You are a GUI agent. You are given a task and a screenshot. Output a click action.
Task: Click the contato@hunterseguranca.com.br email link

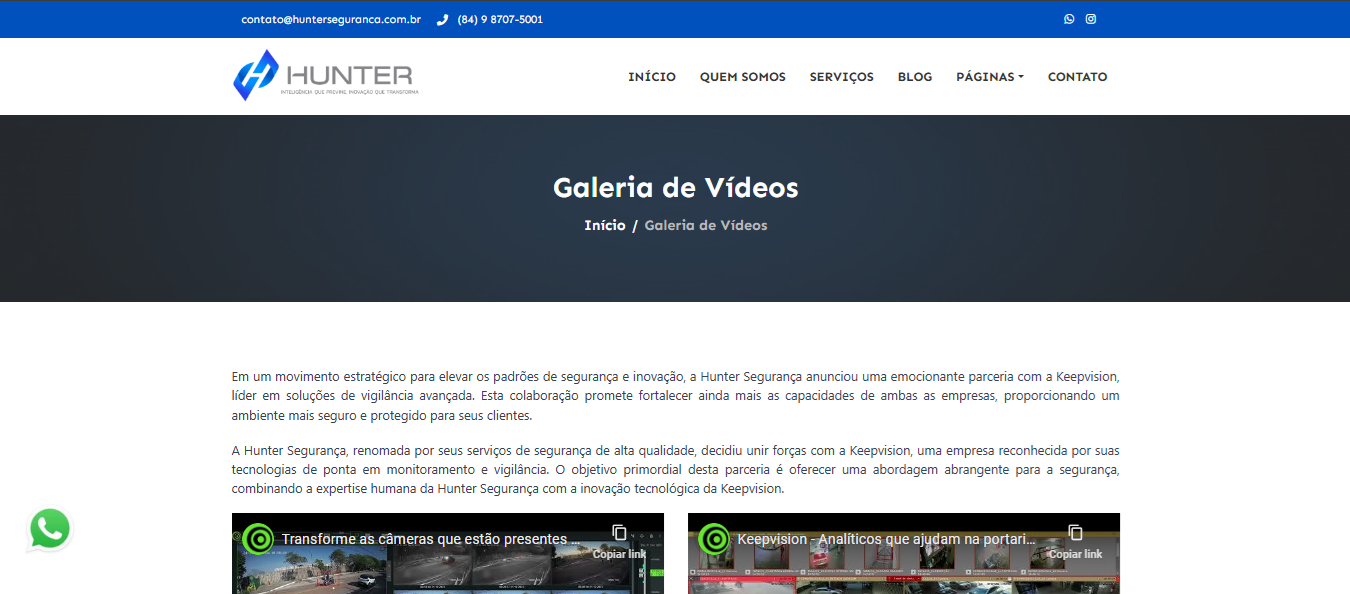click(330, 19)
